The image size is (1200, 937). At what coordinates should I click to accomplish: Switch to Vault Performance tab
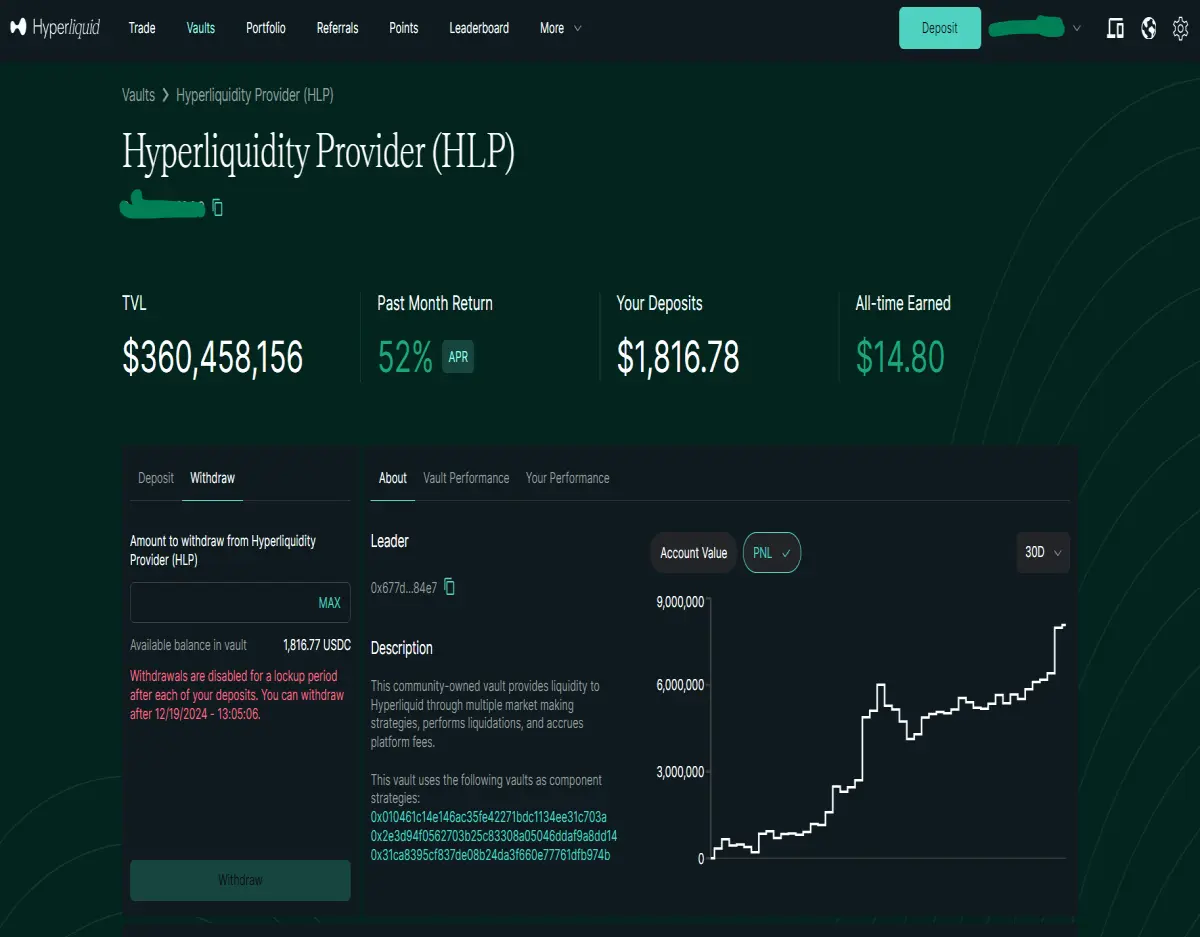(x=466, y=478)
